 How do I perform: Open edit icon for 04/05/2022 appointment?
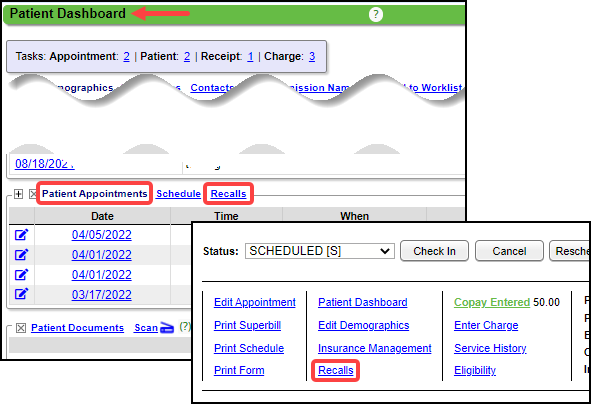pyautogui.click(x=21, y=234)
